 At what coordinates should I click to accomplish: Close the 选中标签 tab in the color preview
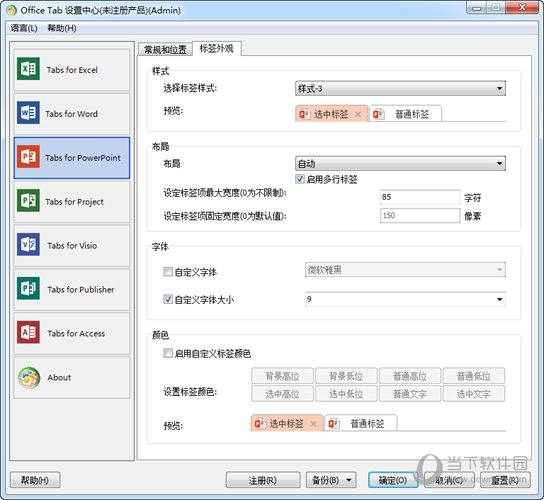click(x=313, y=424)
